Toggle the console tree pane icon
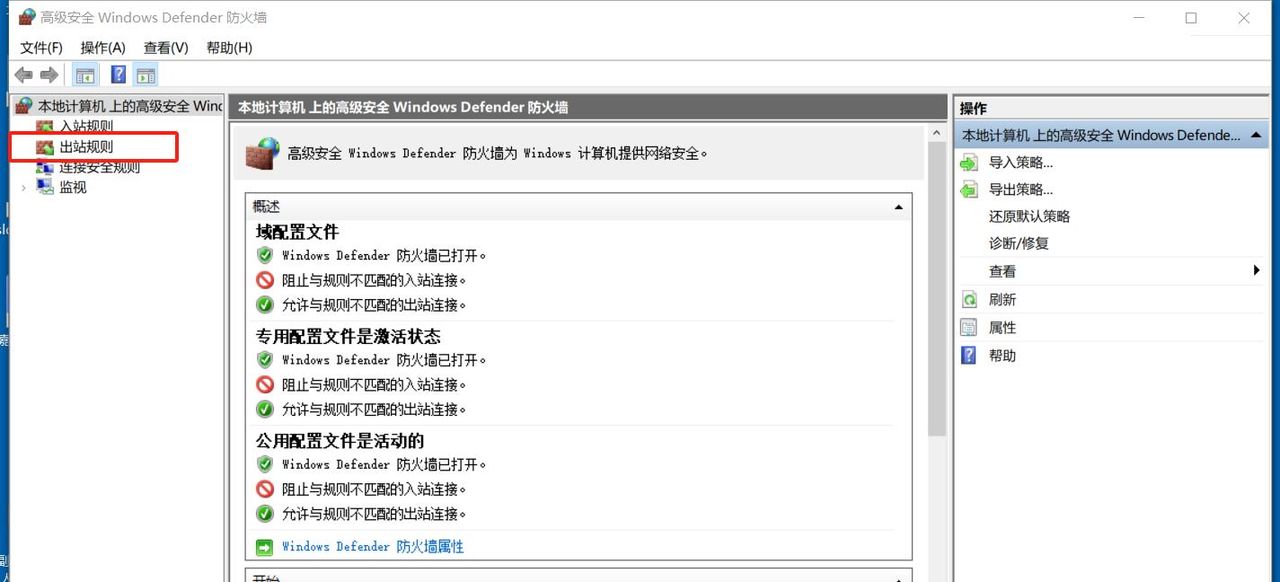 point(86,75)
